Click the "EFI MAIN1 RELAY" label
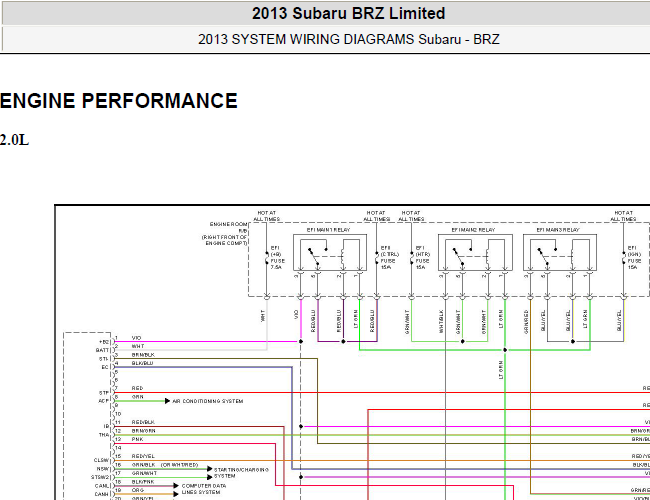650x500 pixels. [328, 230]
